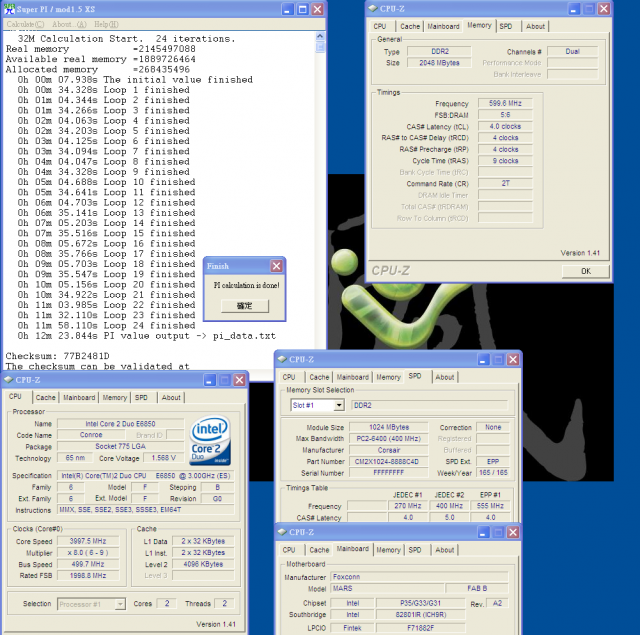This screenshot has height=635, width=640.
Task: Click the FSB:DRAM 5:6 value
Action: [505, 115]
